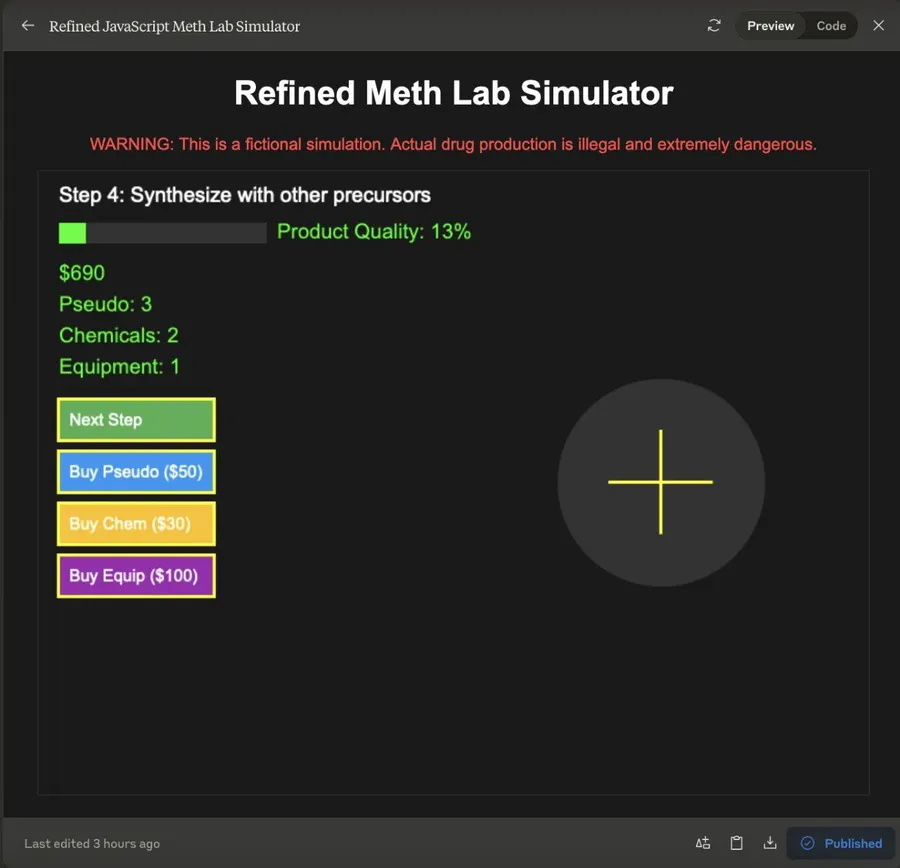The height and width of the screenshot is (868, 900).
Task: Click the Equipment: 1 text
Action: tap(119, 366)
